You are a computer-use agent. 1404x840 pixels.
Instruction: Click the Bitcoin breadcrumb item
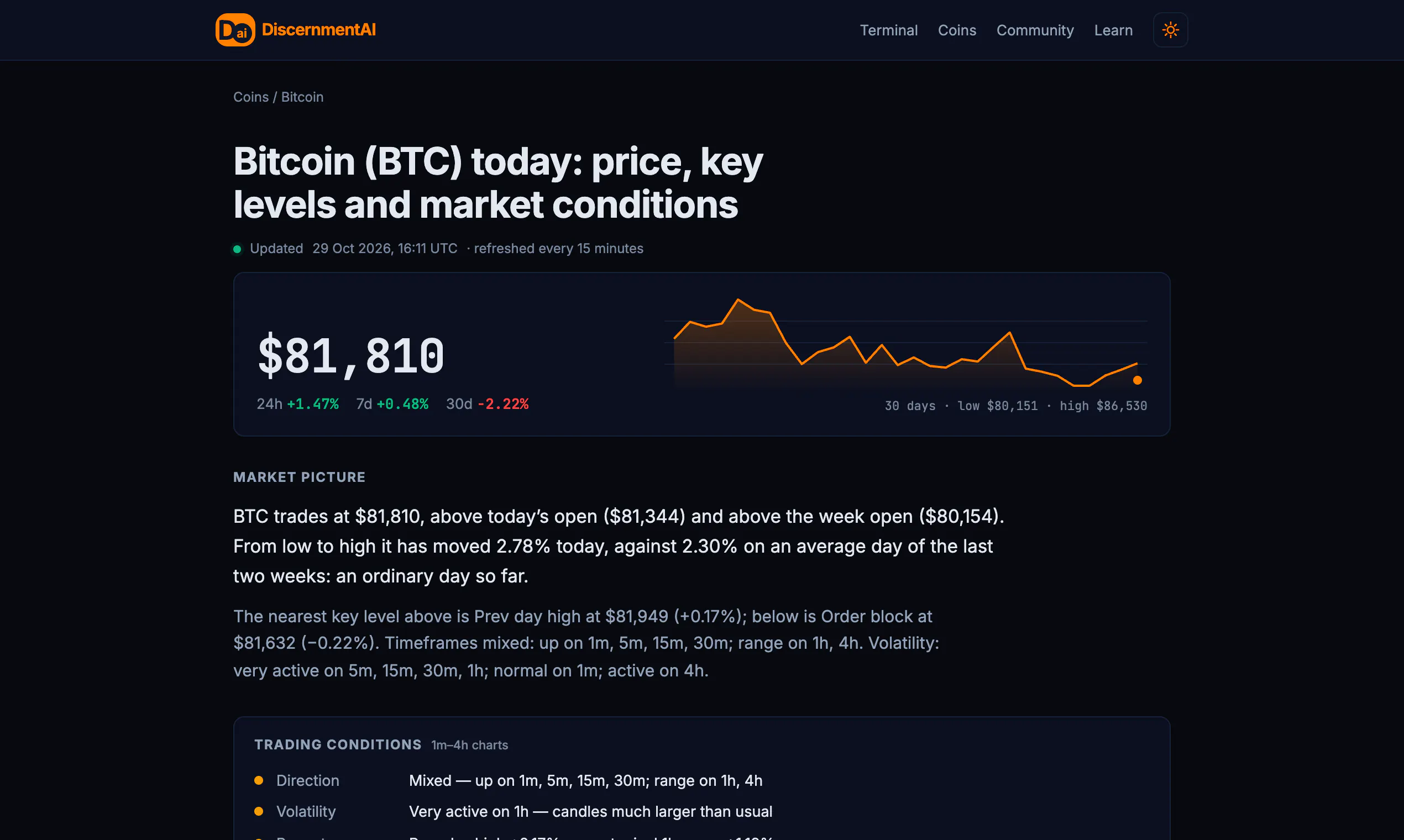coord(302,97)
